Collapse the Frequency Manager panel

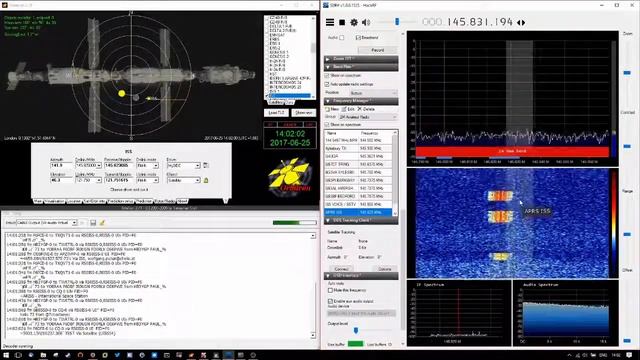pos(361,101)
